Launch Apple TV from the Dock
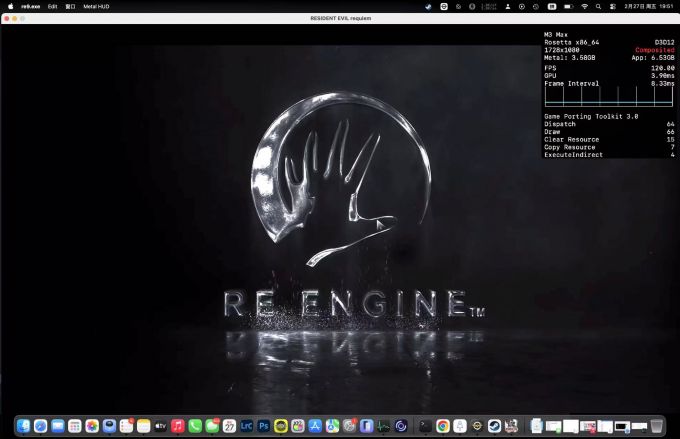Viewport: 680px width, 439px height. tap(160, 426)
